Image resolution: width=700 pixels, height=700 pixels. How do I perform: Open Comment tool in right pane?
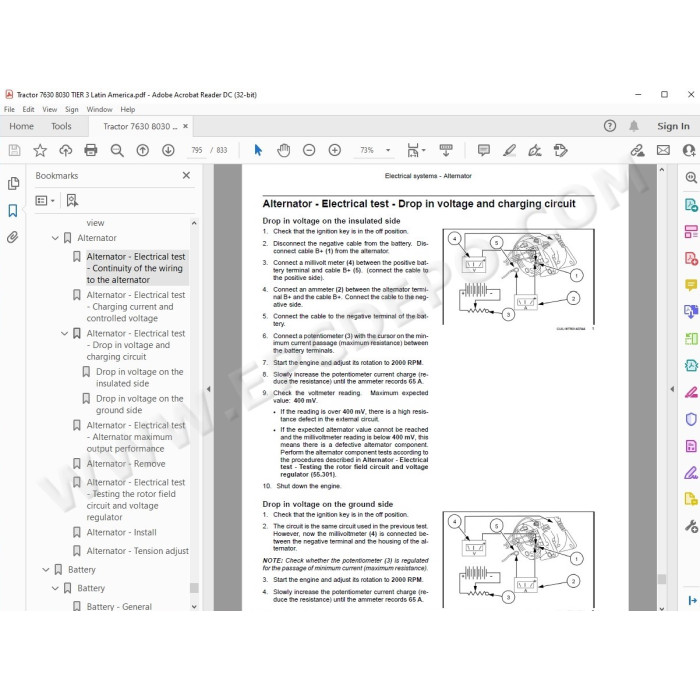click(691, 284)
